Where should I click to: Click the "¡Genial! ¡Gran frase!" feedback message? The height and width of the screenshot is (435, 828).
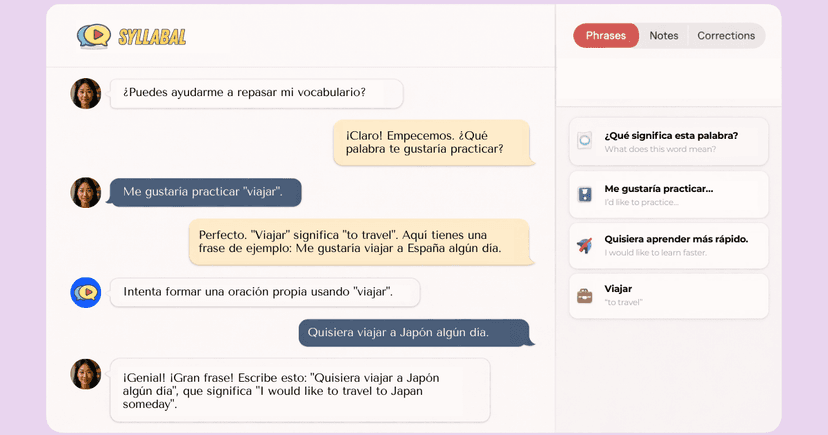pyautogui.click(x=300, y=391)
